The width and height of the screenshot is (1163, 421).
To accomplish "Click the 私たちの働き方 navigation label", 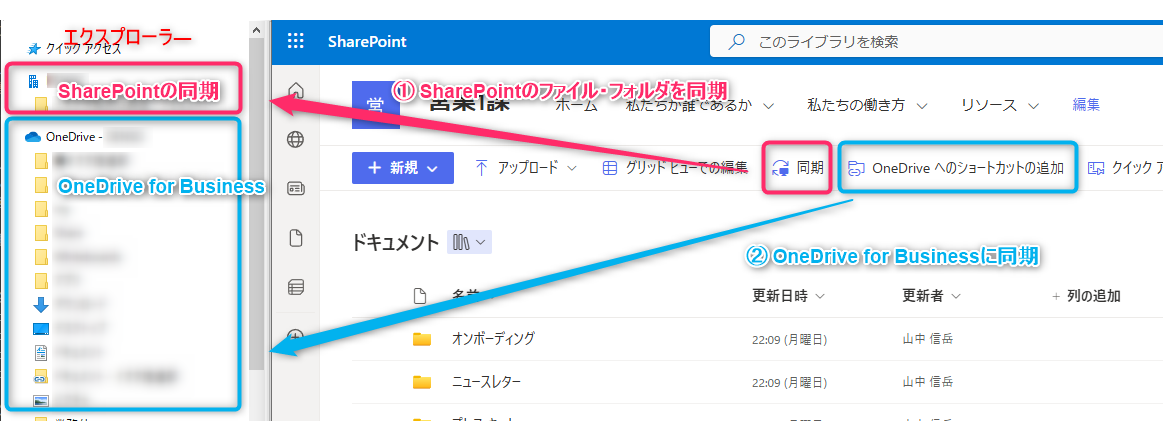I will (856, 105).
